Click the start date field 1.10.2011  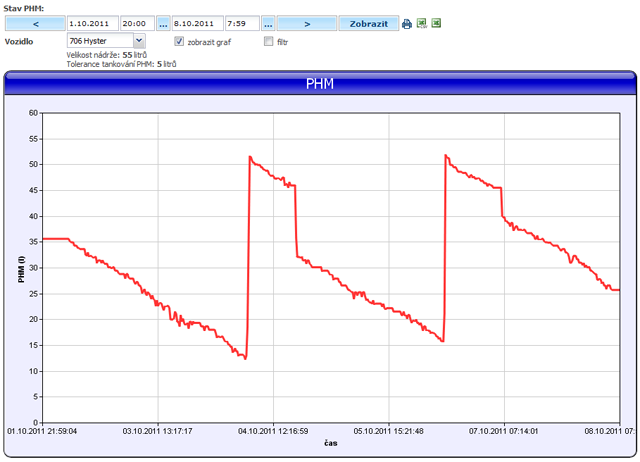92,23
